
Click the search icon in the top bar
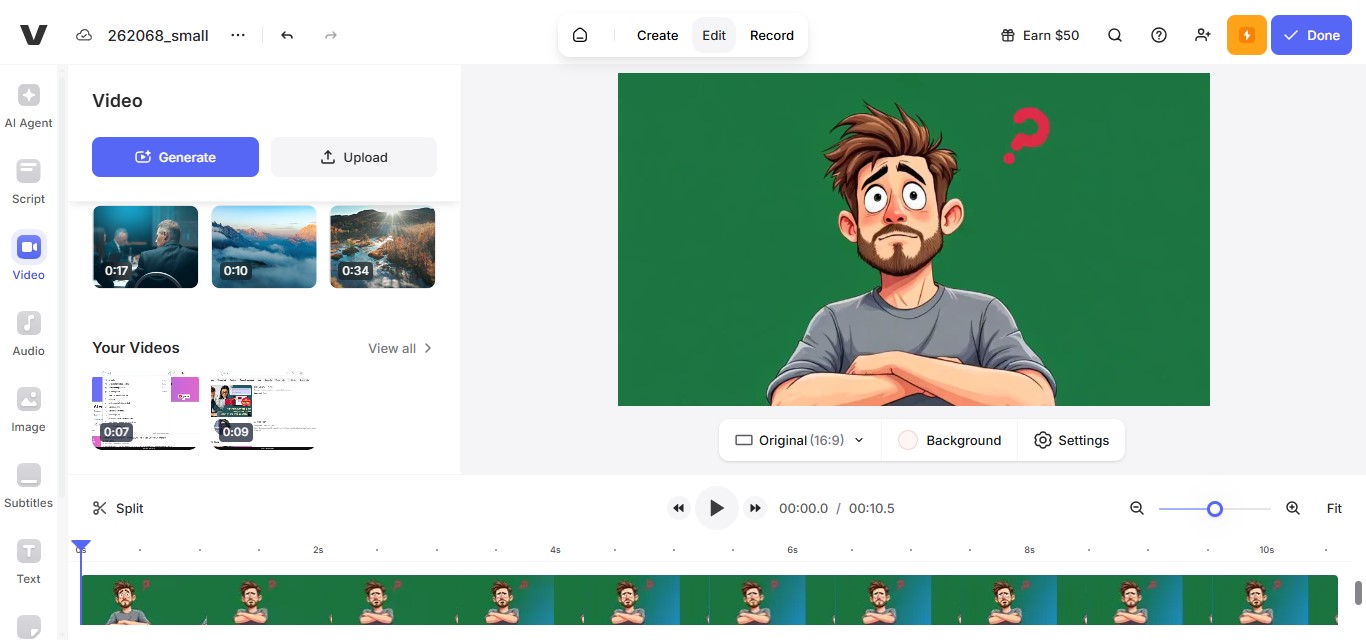click(1114, 35)
